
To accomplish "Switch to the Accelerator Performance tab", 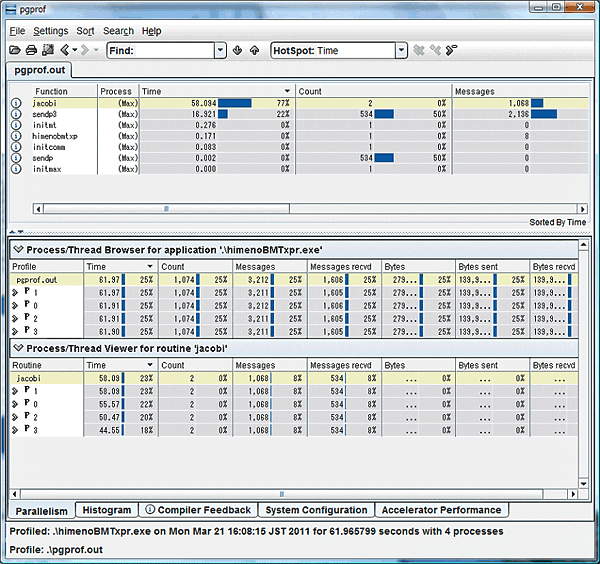I will 440,511.
